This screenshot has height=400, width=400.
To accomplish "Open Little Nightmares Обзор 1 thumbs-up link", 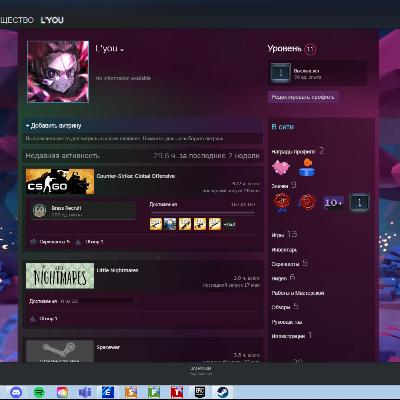I will tap(44, 319).
